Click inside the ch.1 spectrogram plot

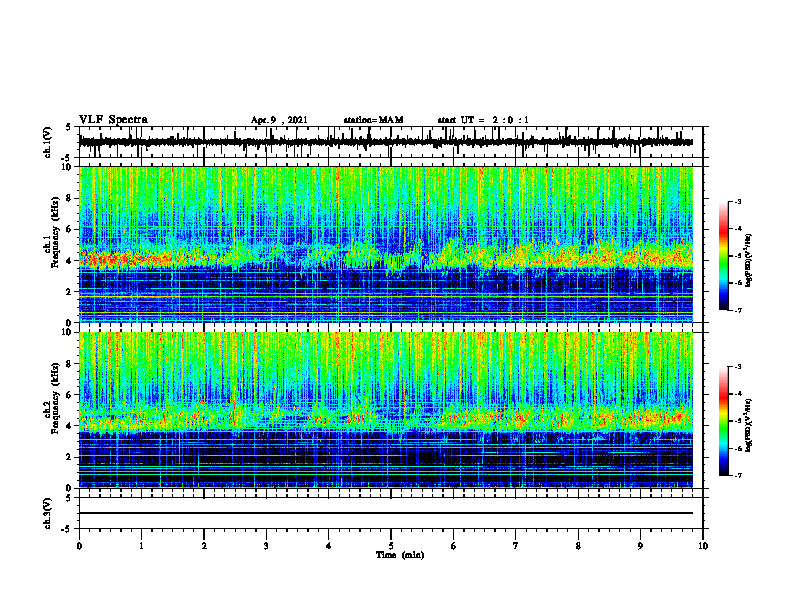tap(385, 244)
